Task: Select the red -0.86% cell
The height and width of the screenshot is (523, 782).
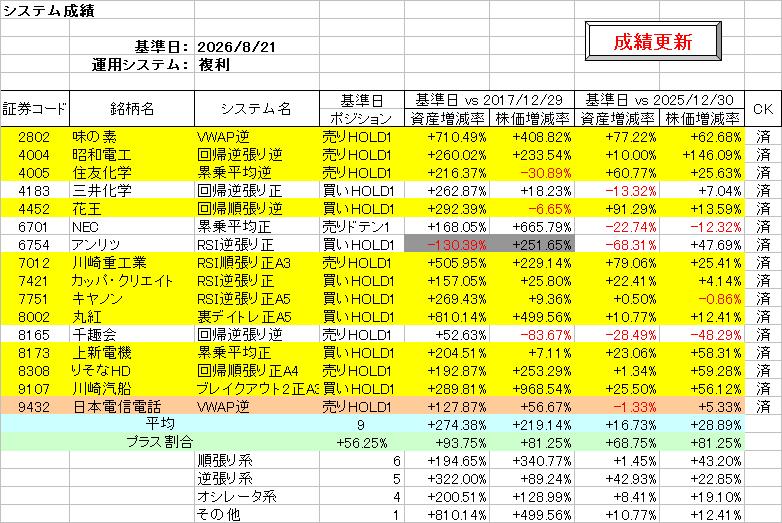Action: [702, 299]
